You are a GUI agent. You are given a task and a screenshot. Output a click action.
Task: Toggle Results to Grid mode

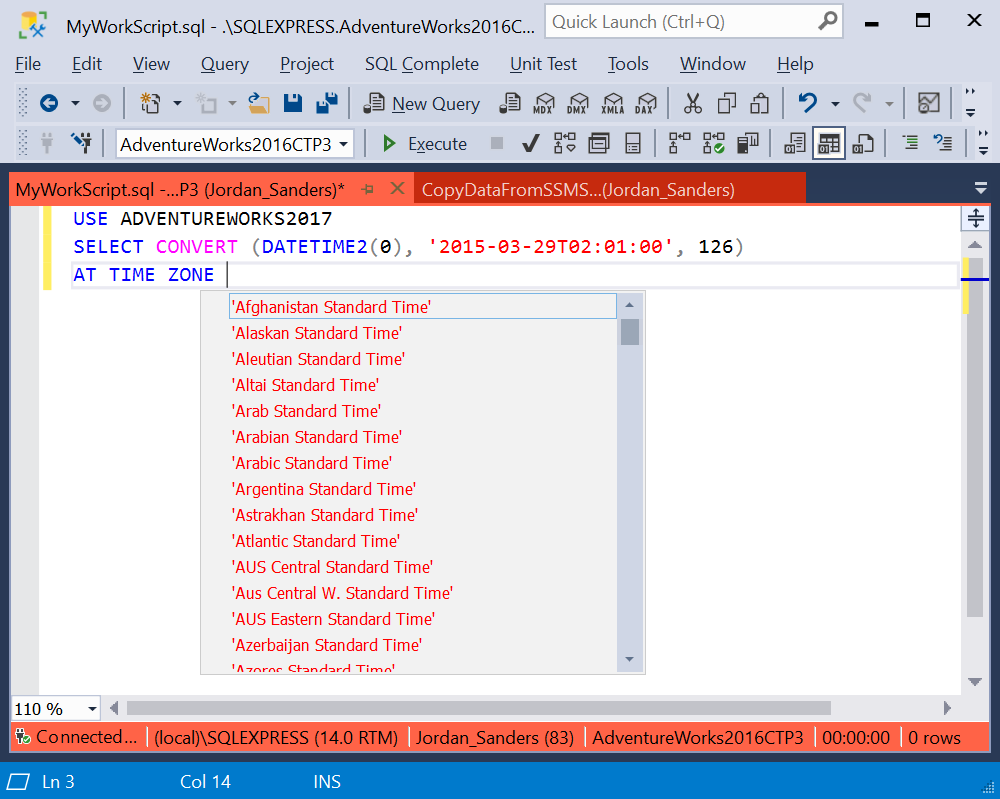click(x=828, y=143)
